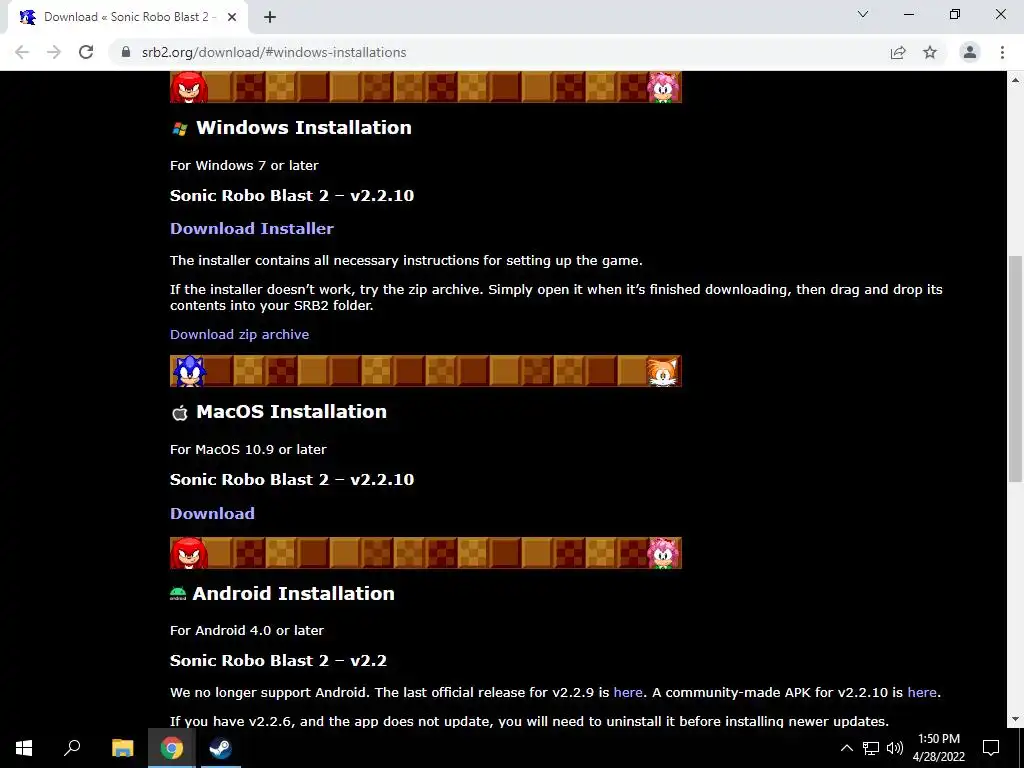
Task: Minimize the Chrome window
Action: coord(908,14)
